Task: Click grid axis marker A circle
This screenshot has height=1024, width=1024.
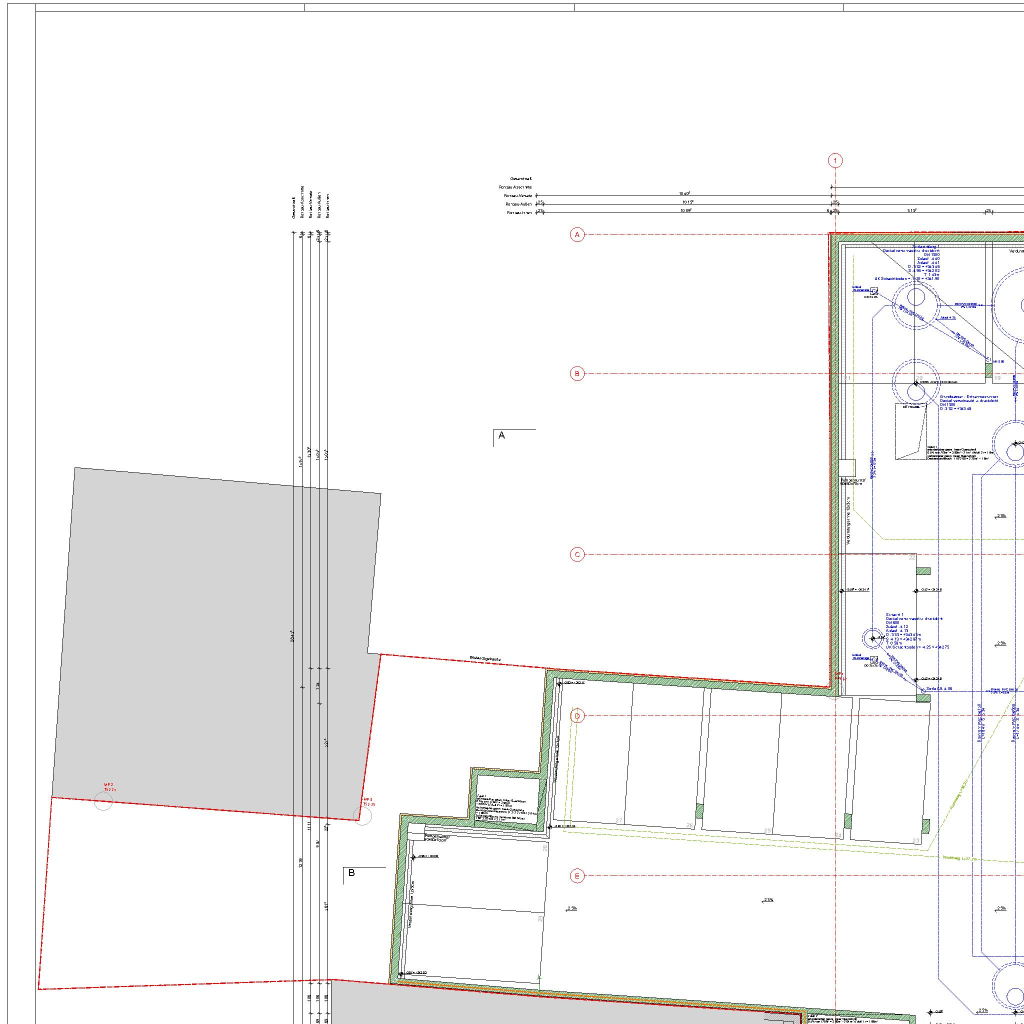Action: [577, 235]
